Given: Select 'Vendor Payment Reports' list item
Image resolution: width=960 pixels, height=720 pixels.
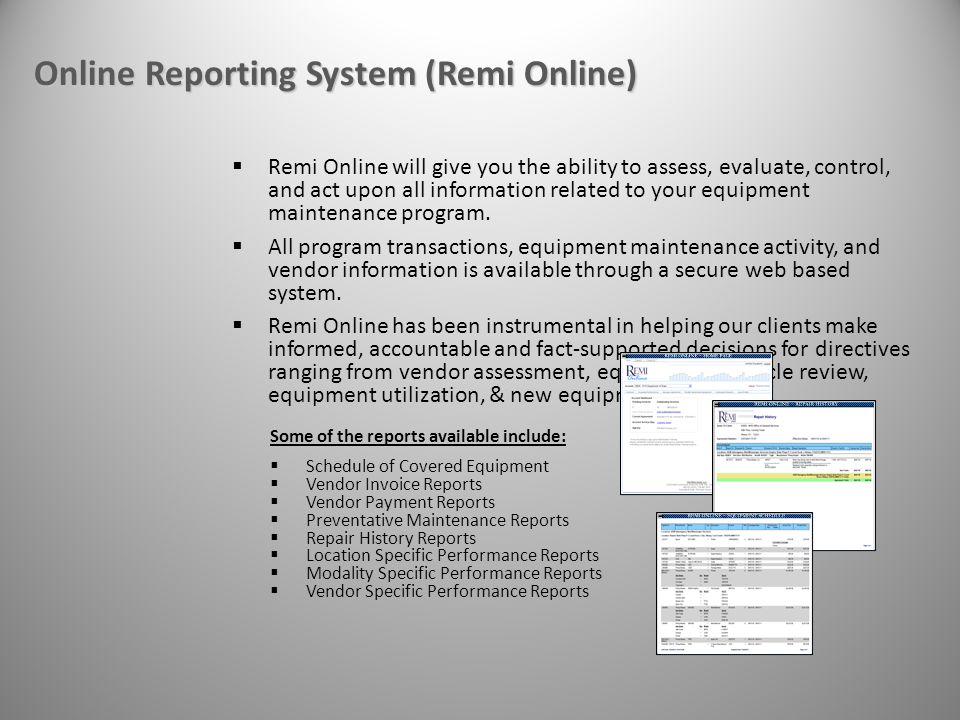Looking at the screenshot, I should pyautogui.click(x=400, y=502).
